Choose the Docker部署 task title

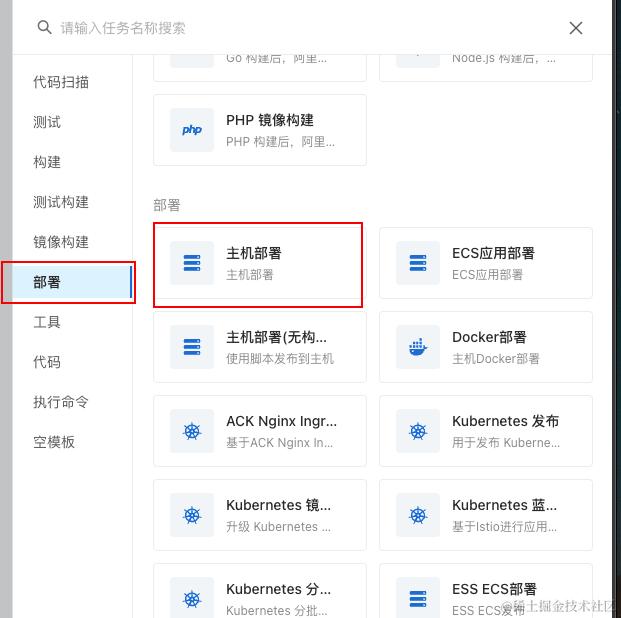point(489,337)
